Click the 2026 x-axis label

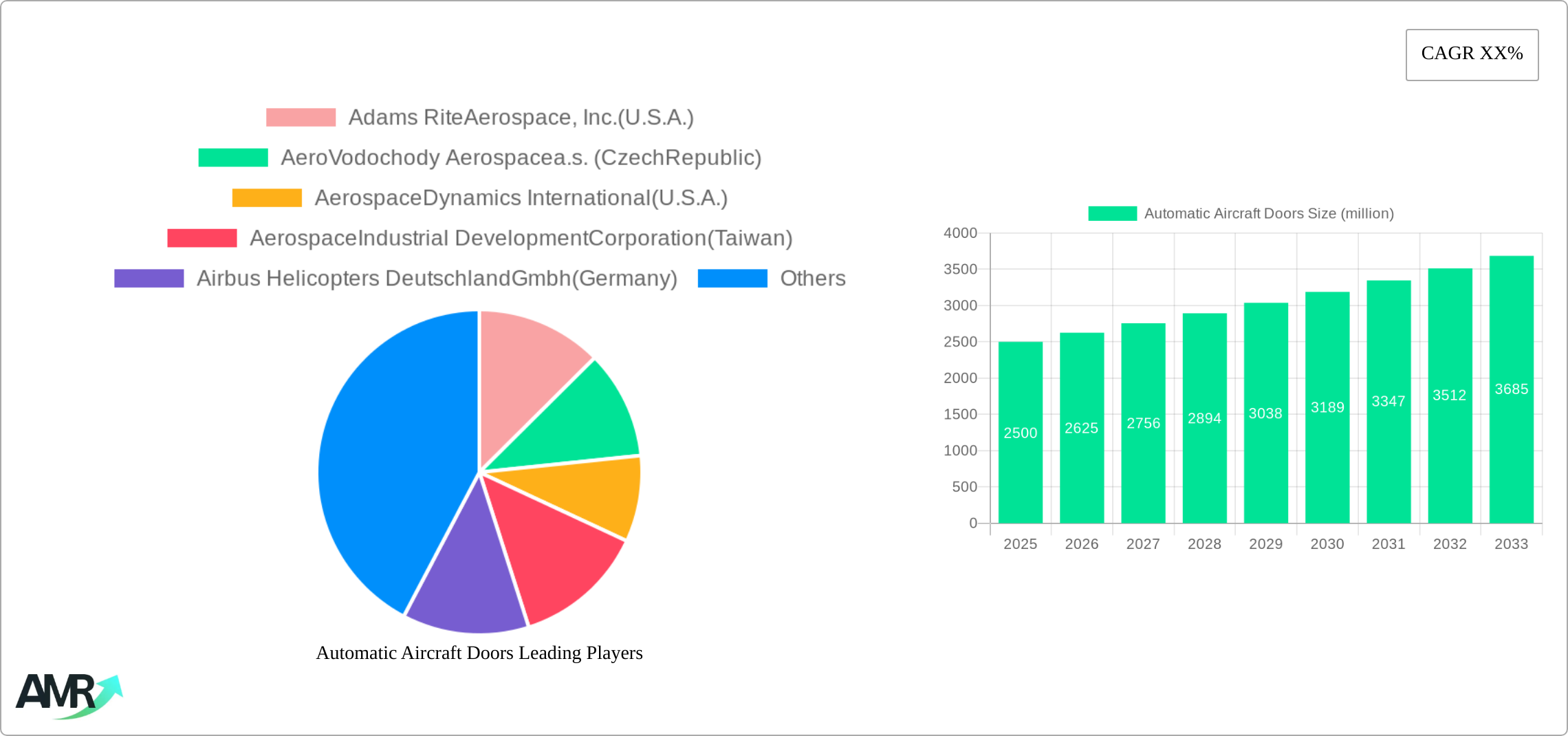coord(1082,544)
